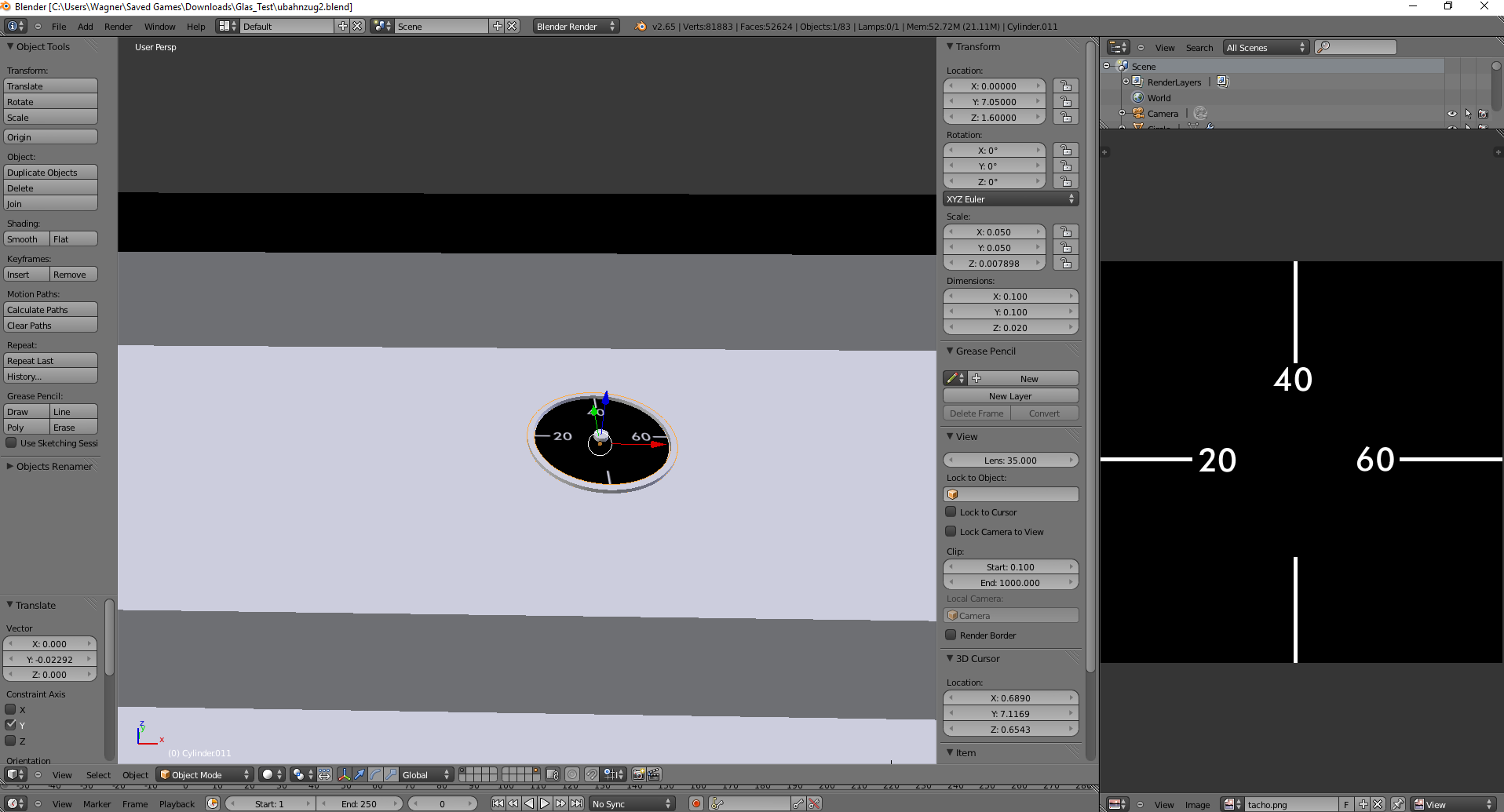The image size is (1504, 812).
Task: Toggle Camera visibility eye in outliner
Action: tap(1451, 114)
